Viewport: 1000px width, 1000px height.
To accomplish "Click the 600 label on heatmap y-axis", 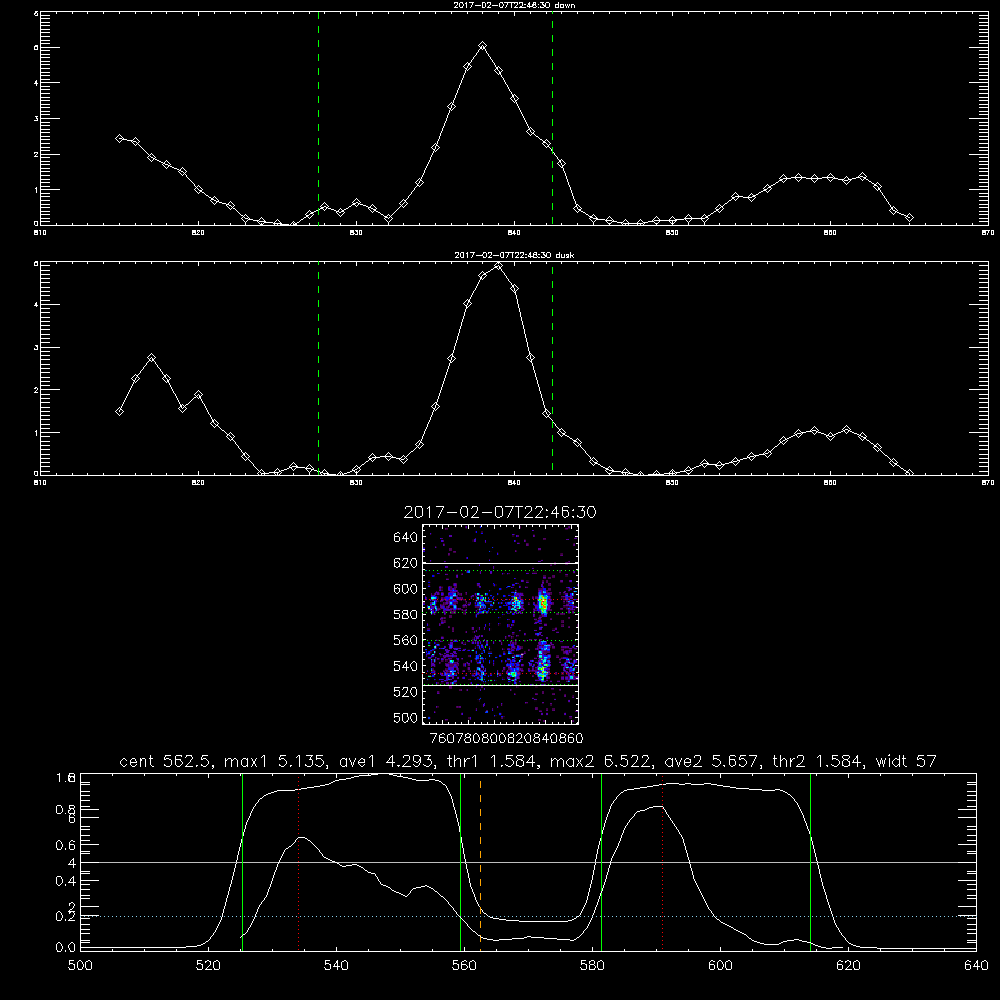I will (x=406, y=589).
